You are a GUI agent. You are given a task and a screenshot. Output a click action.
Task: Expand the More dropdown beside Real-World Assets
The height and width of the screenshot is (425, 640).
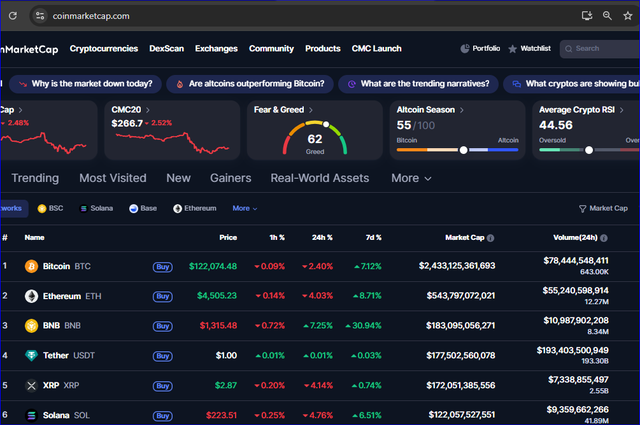click(x=411, y=178)
